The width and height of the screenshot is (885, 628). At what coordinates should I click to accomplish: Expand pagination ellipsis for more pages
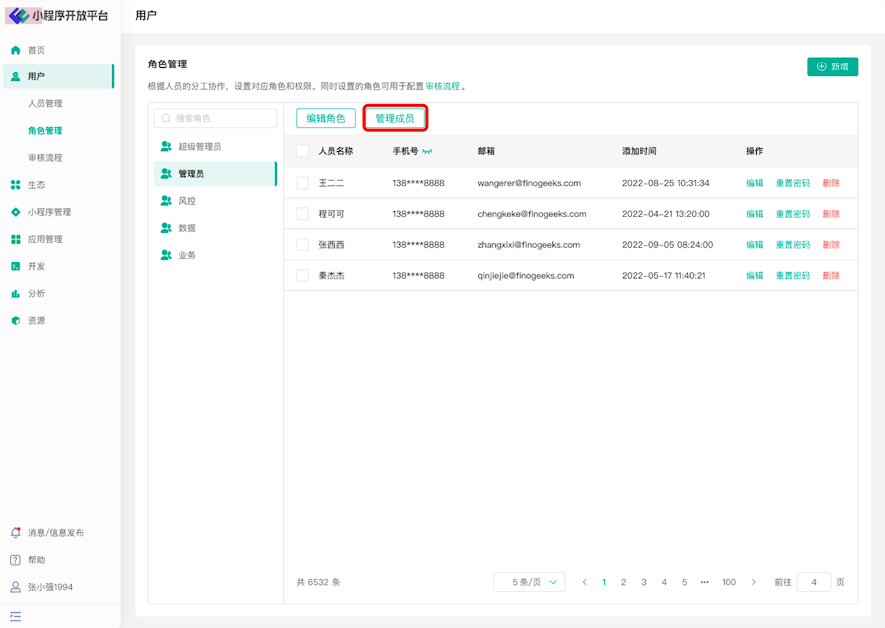(705, 582)
